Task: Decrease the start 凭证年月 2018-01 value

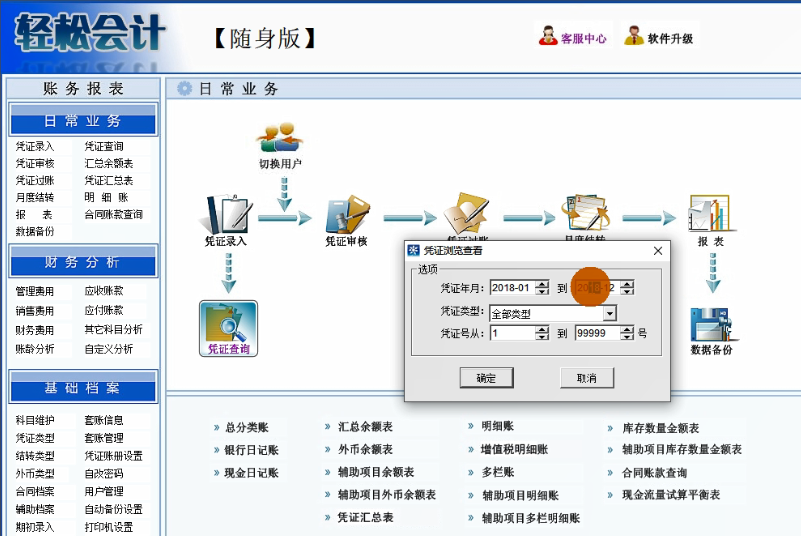Action: [x=543, y=291]
